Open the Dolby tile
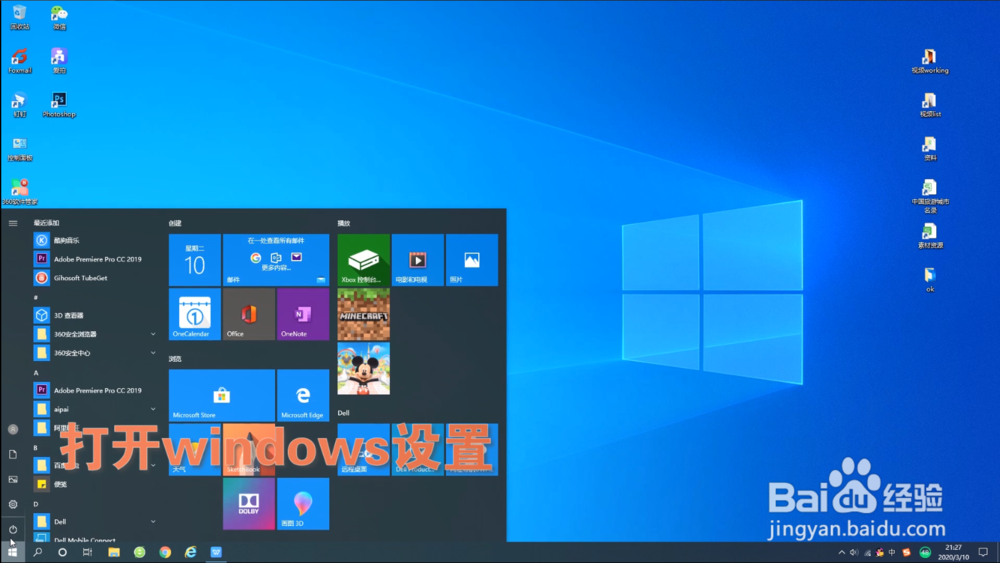 coord(249,504)
